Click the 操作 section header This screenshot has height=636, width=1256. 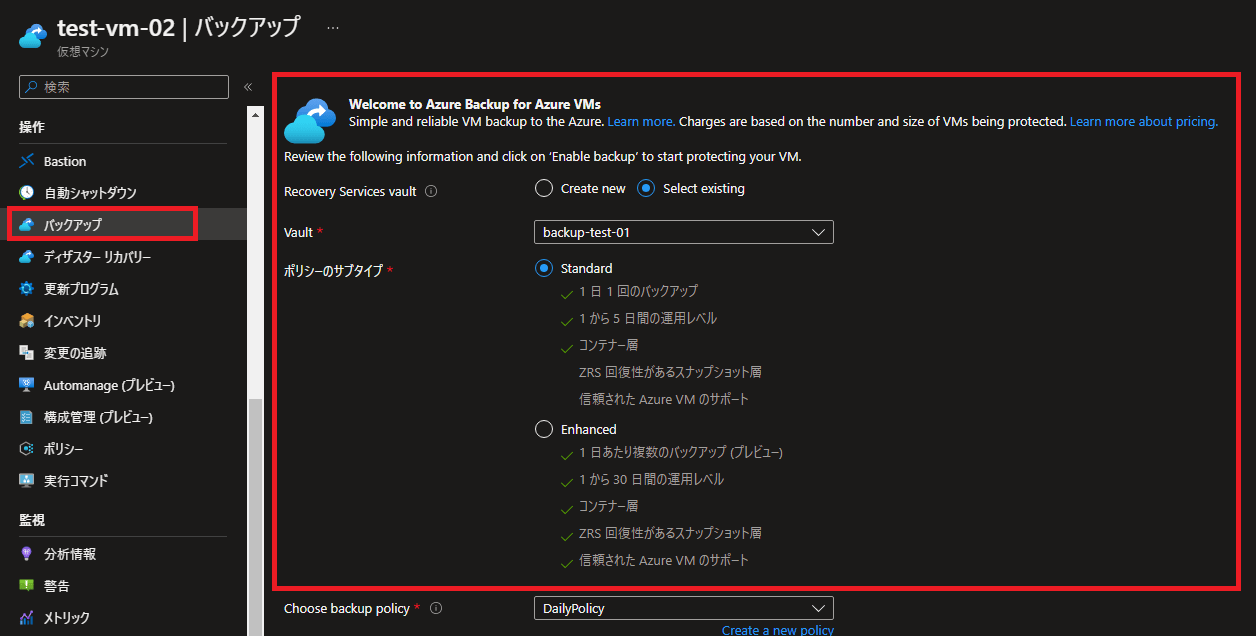pos(32,127)
